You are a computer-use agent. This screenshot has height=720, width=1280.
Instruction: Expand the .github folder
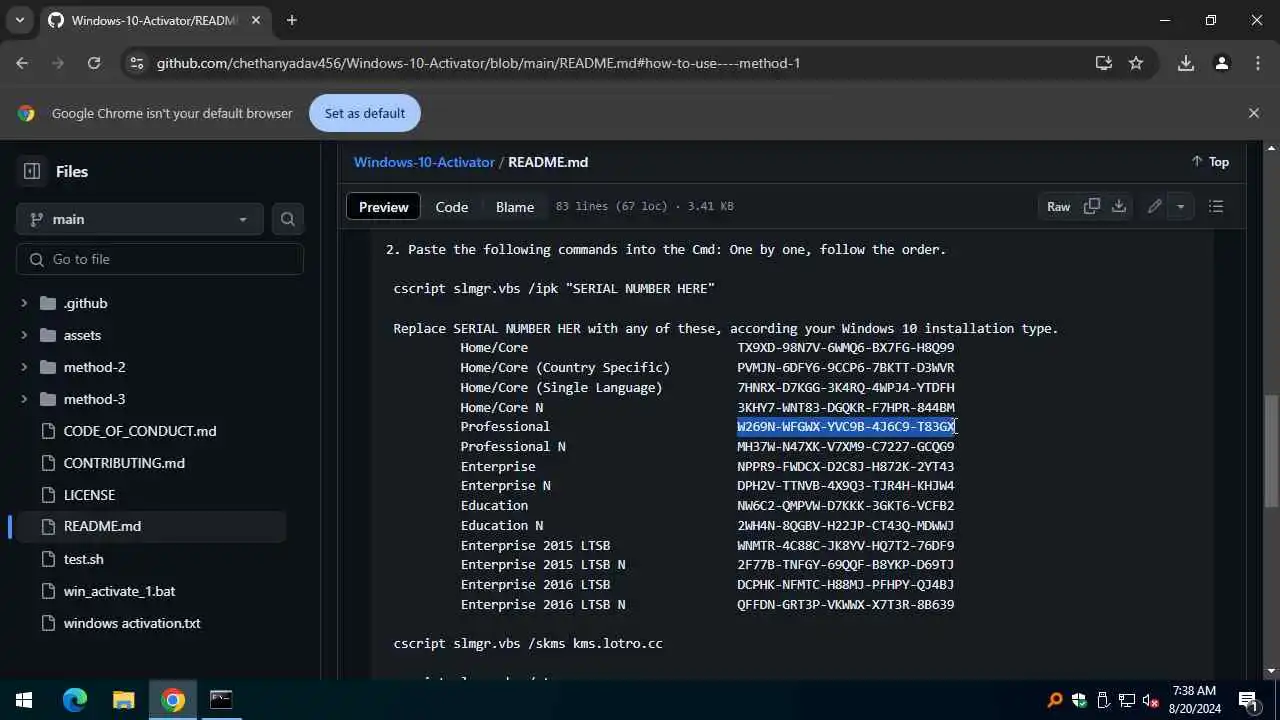[23, 303]
